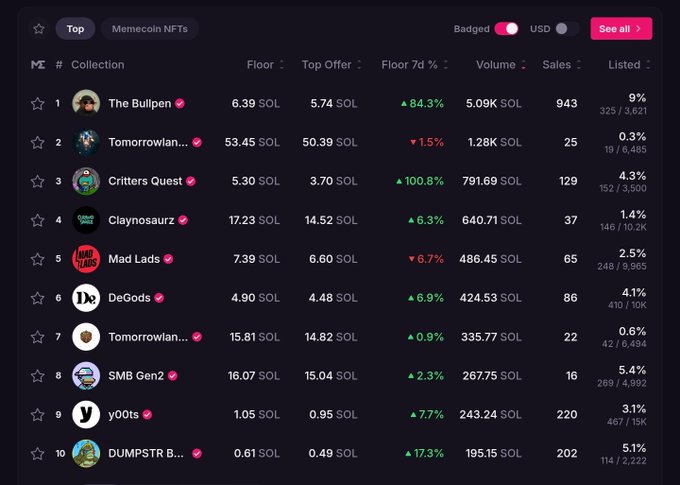The height and width of the screenshot is (485, 680).
Task: Star the y00ts collection
Action: pos(38,415)
